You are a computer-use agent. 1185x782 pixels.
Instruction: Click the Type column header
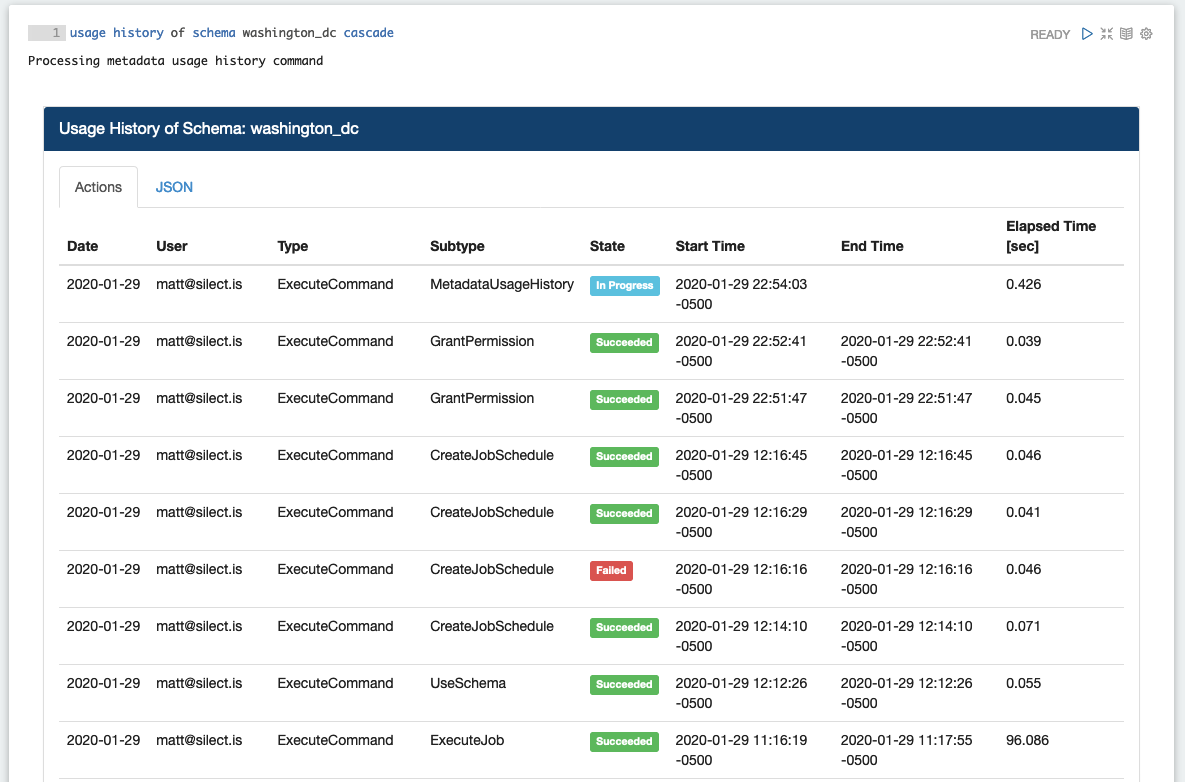(x=292, y=246)
